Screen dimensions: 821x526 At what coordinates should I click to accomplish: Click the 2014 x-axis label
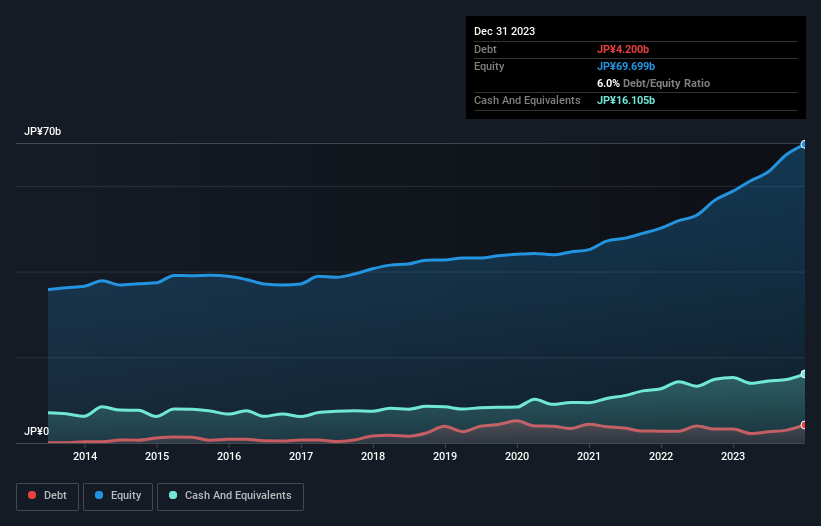click(85, 456)
